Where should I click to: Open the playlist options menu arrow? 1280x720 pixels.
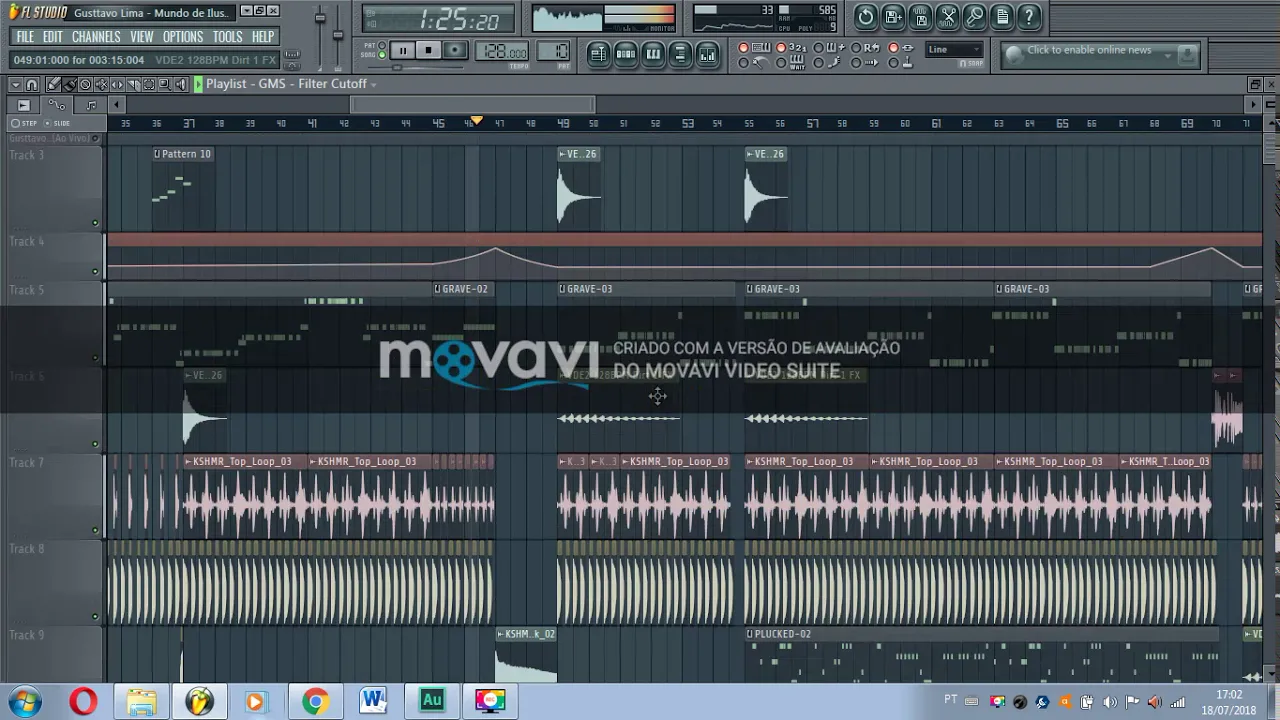click(16, 84)
